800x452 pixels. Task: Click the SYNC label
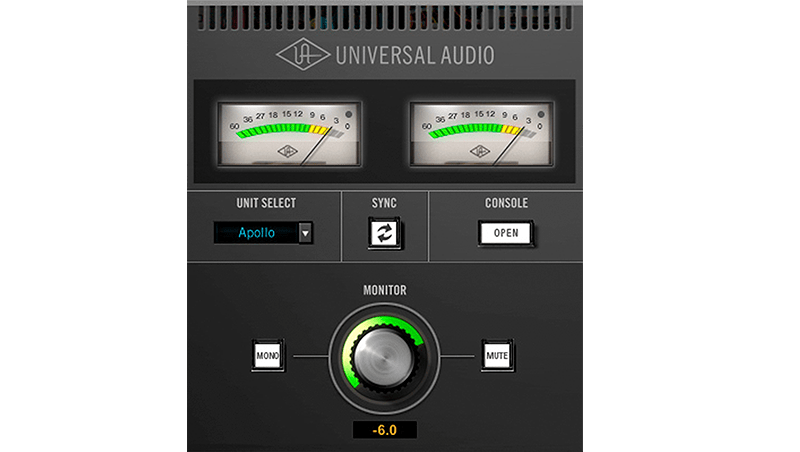pyautogui.click(x=384, y=203)
